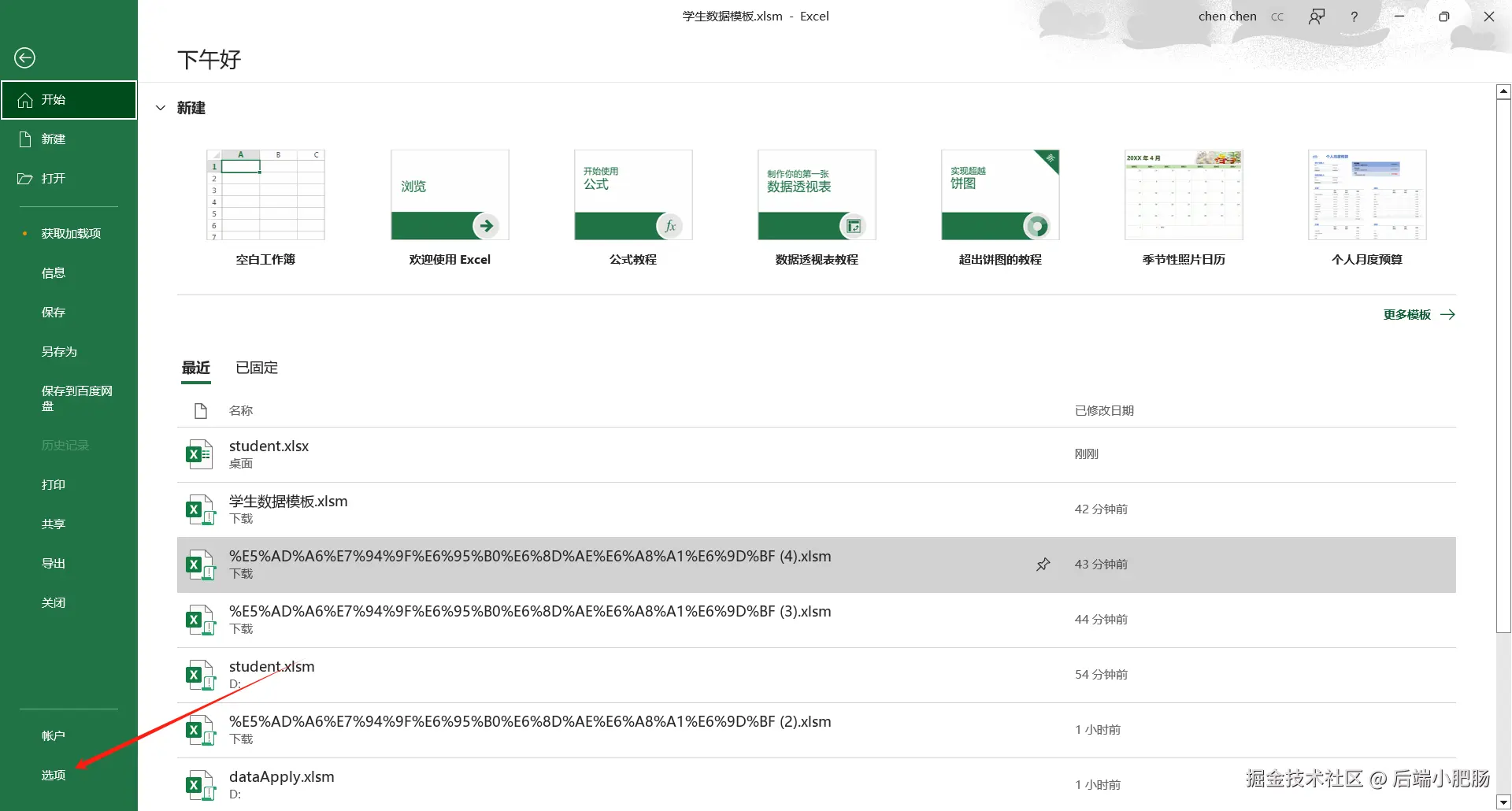The image size is (1512, 811).
Task: Open the 导出 export page
Action: tap(69, 564)
